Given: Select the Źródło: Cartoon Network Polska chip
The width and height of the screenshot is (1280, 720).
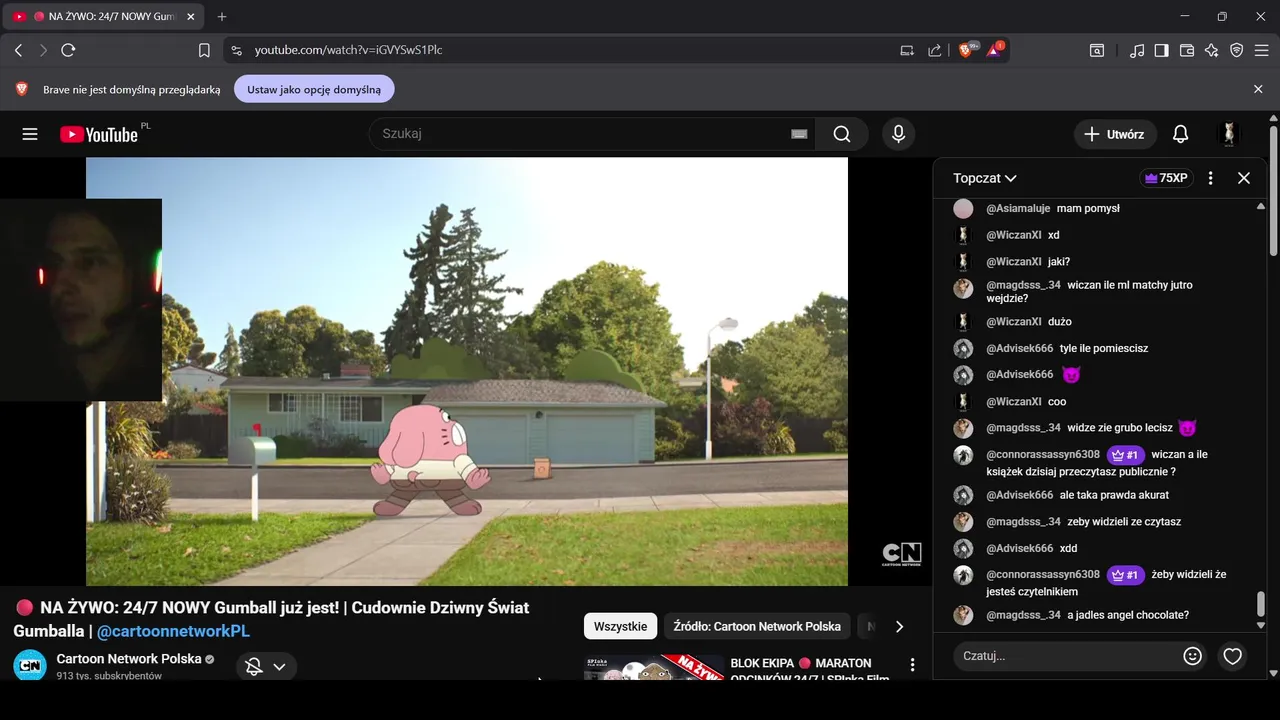Looking at the screenshot, I should 757,626.
